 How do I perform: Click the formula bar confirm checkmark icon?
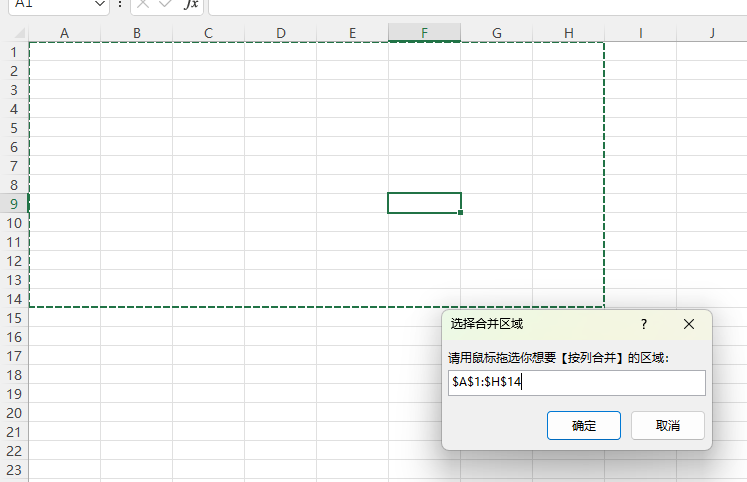click(x=165, y=4)
